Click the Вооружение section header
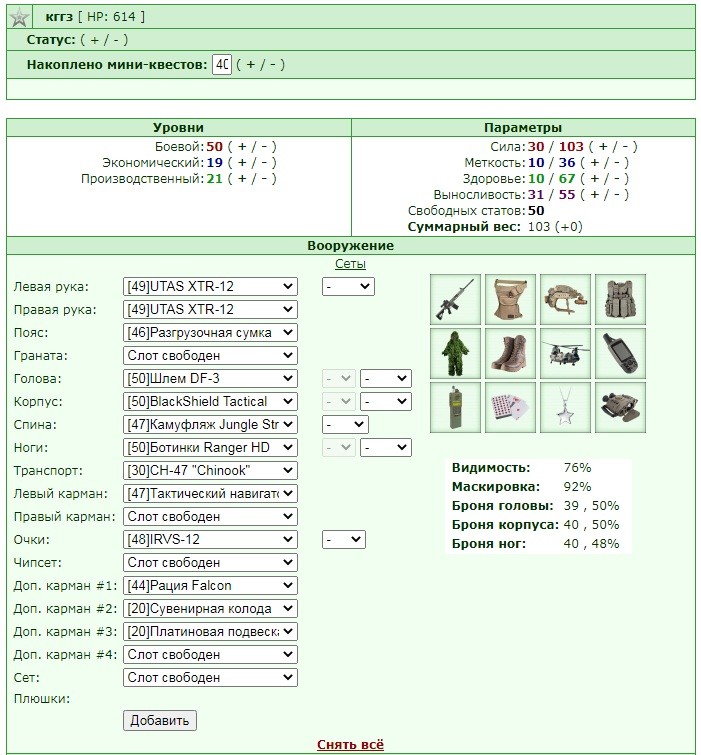 click(350, 246)
